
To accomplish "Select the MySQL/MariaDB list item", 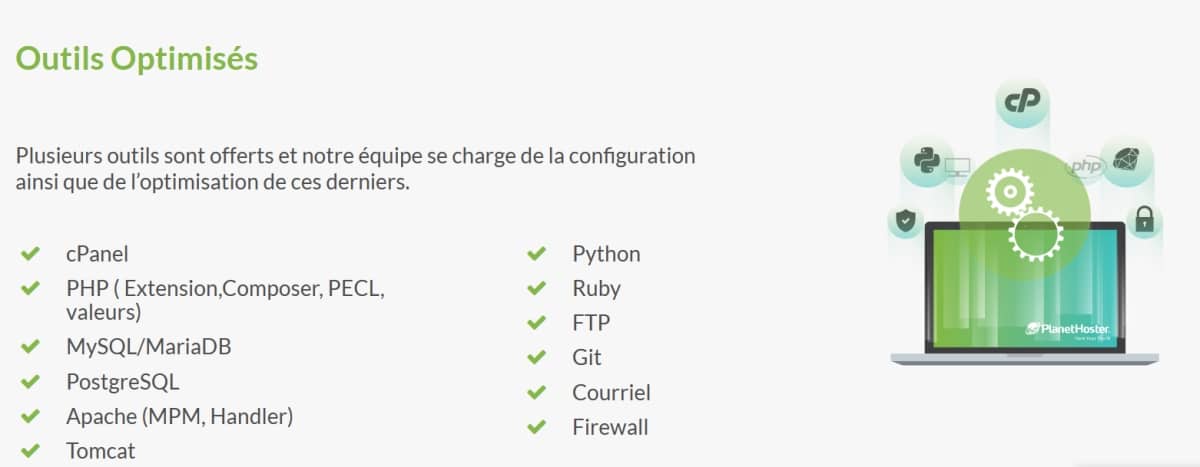I will [141, 348].
